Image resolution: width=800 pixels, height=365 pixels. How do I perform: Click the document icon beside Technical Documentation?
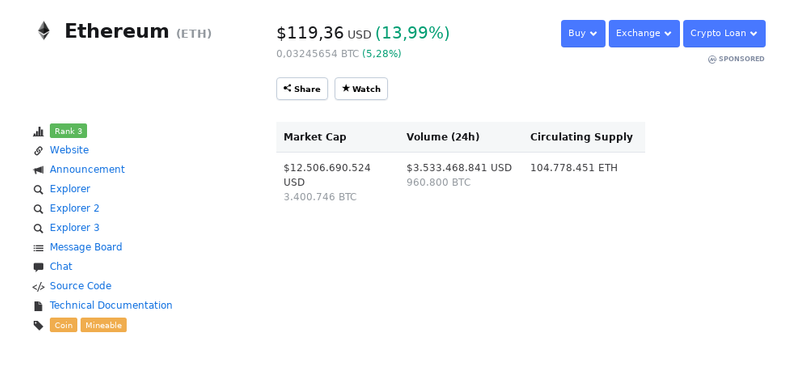point(38,306)
